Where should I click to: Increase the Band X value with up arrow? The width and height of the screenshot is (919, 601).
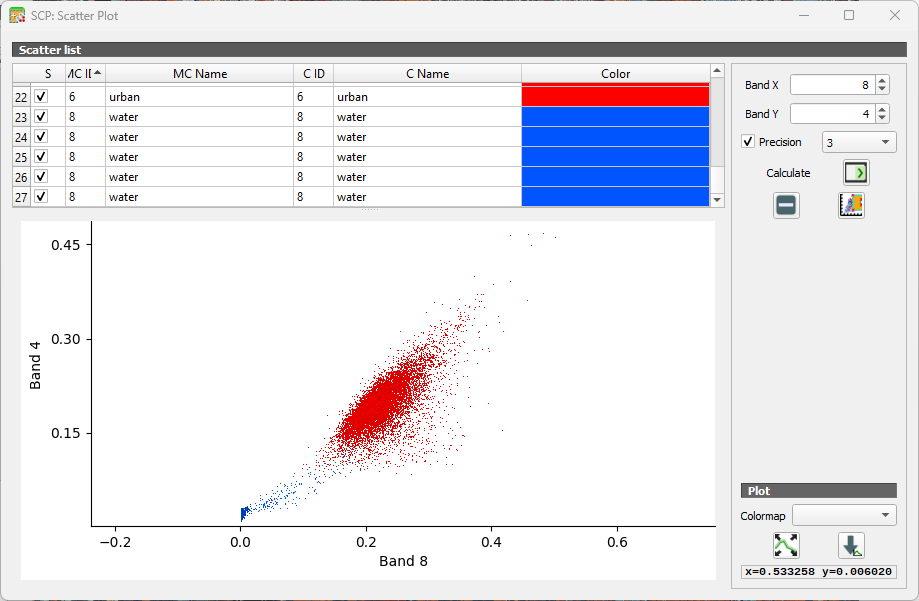(881, 81)
